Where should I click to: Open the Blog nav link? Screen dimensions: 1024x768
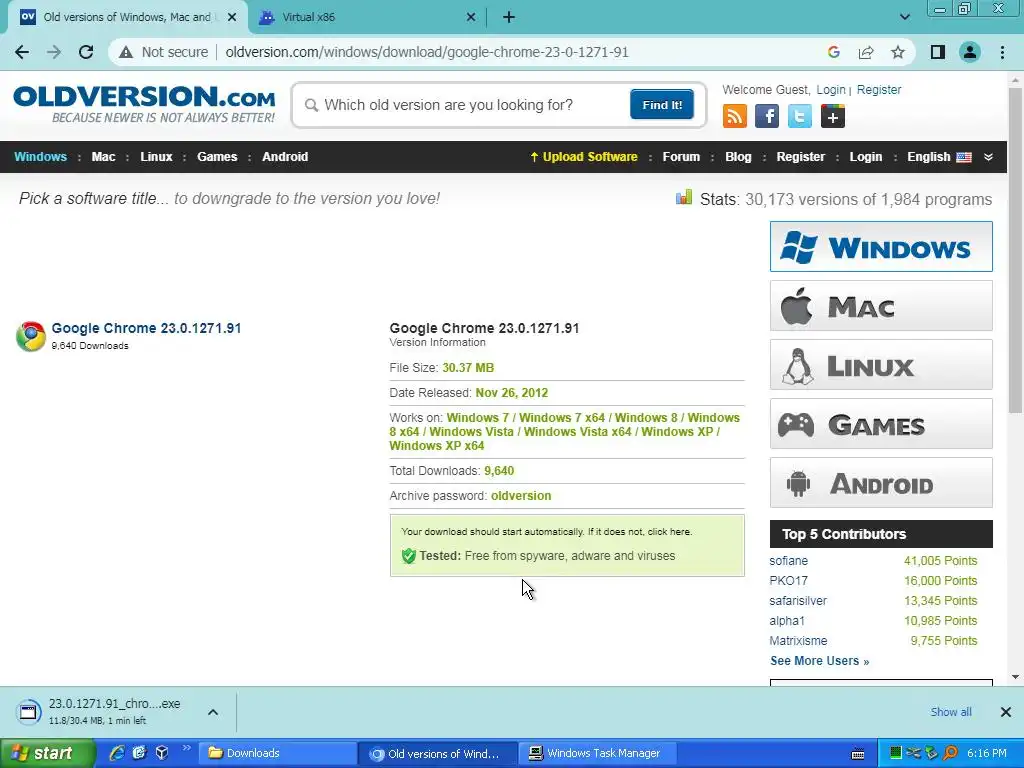click(738, 157)
